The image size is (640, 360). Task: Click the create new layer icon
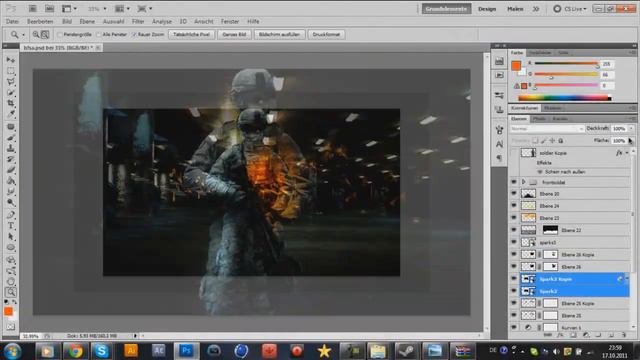coord(611,335)
